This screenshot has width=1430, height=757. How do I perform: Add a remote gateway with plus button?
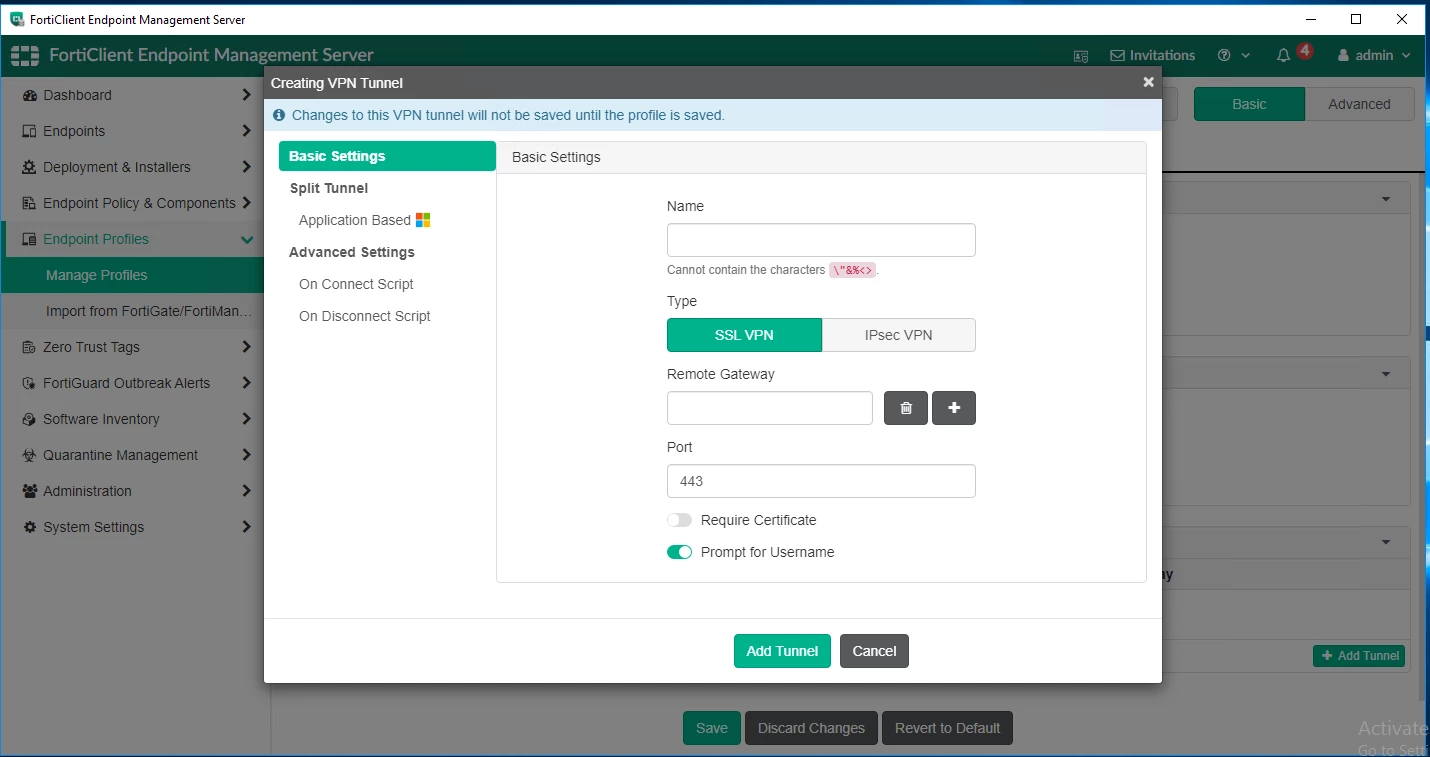[954, 408]
